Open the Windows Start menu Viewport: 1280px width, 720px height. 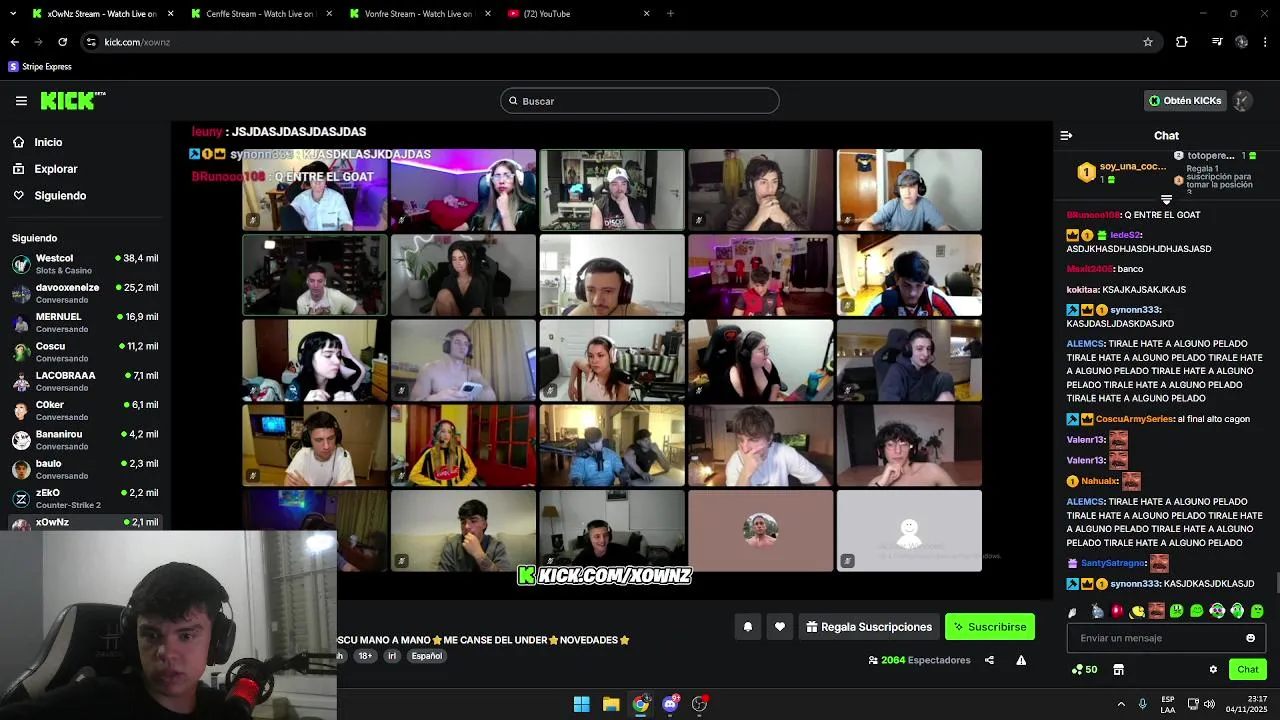[581, 704]
